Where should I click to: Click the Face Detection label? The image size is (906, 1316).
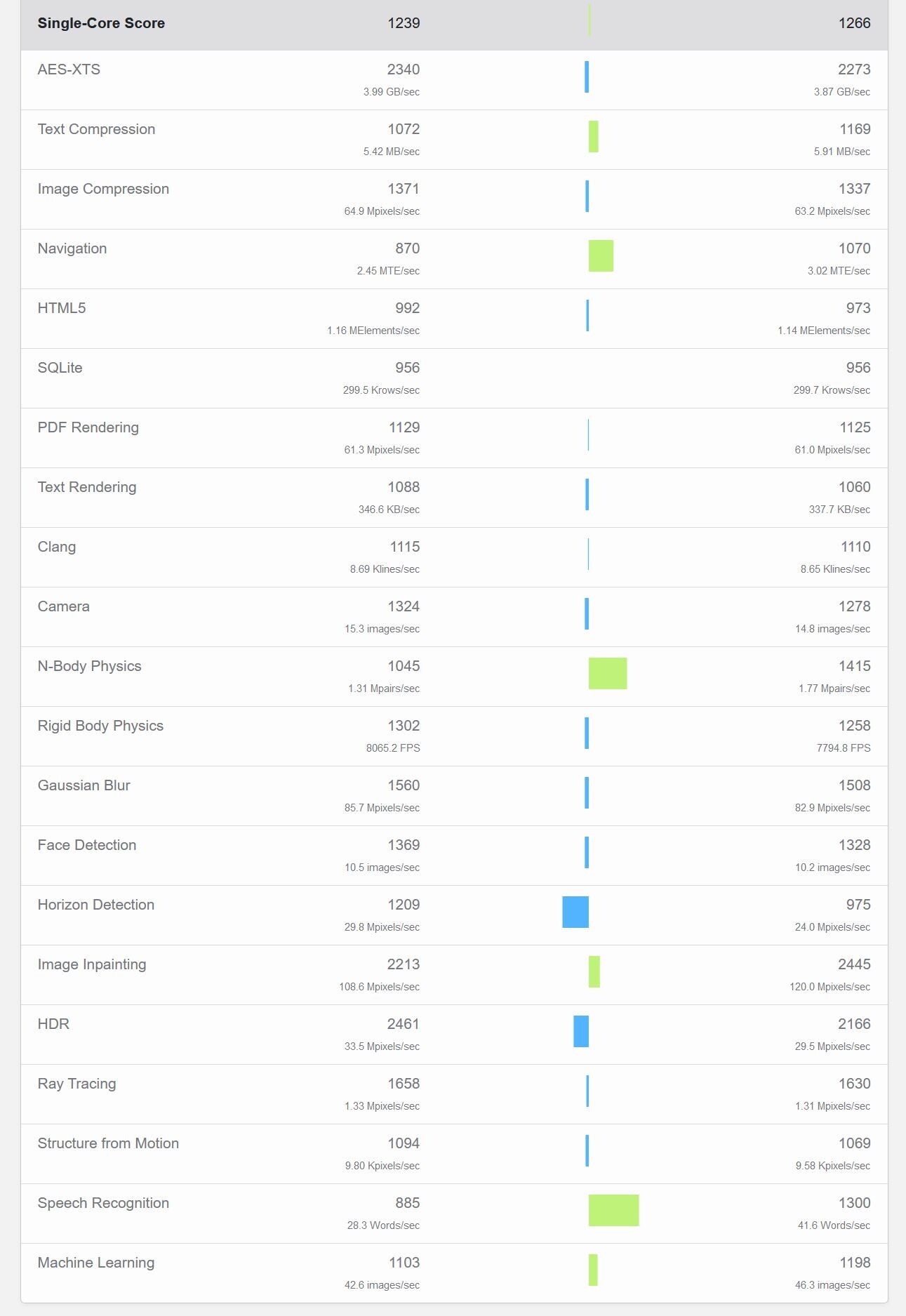click(x=87, y=845)
